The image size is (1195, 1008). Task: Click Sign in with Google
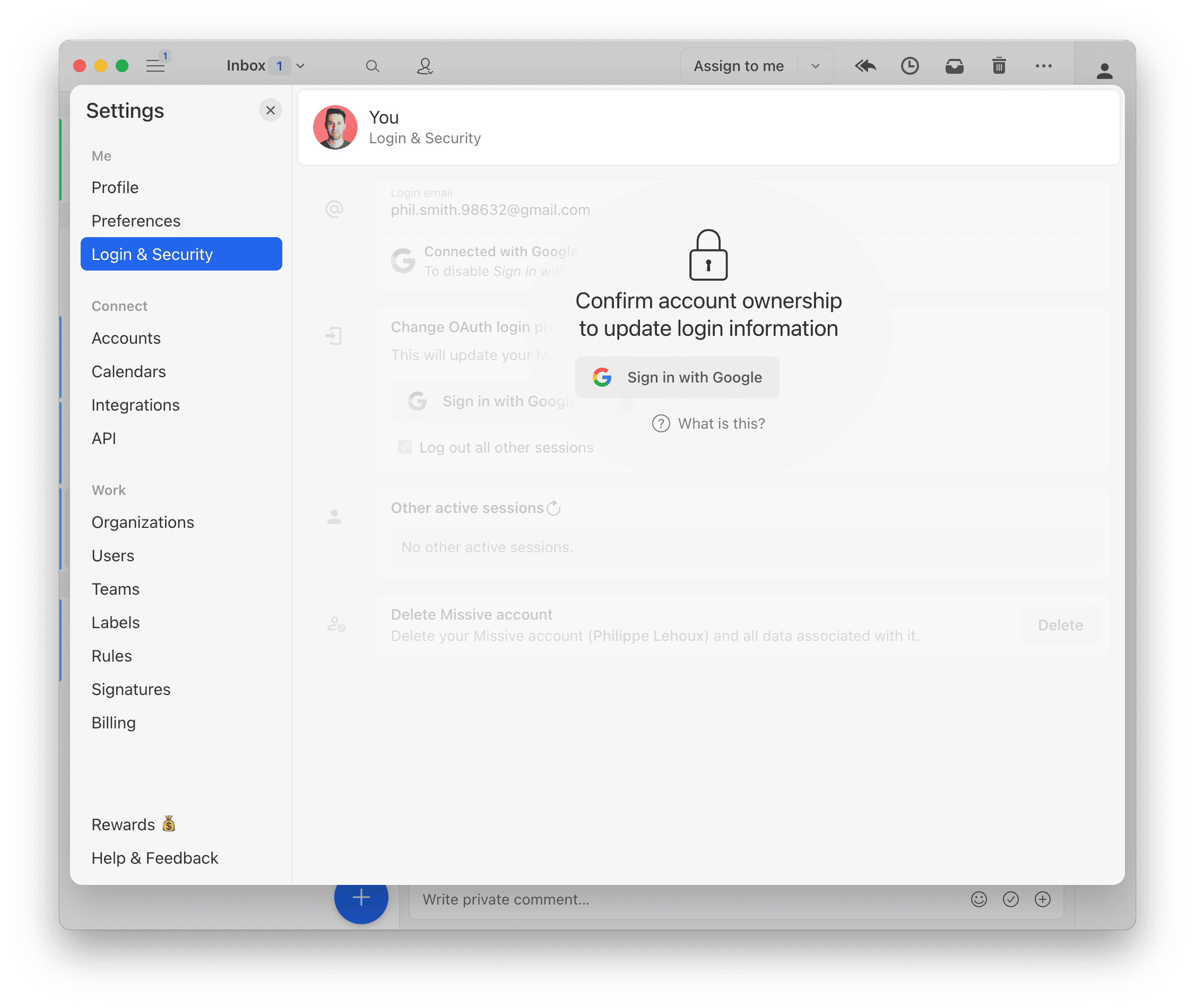(x=677, y=377)
